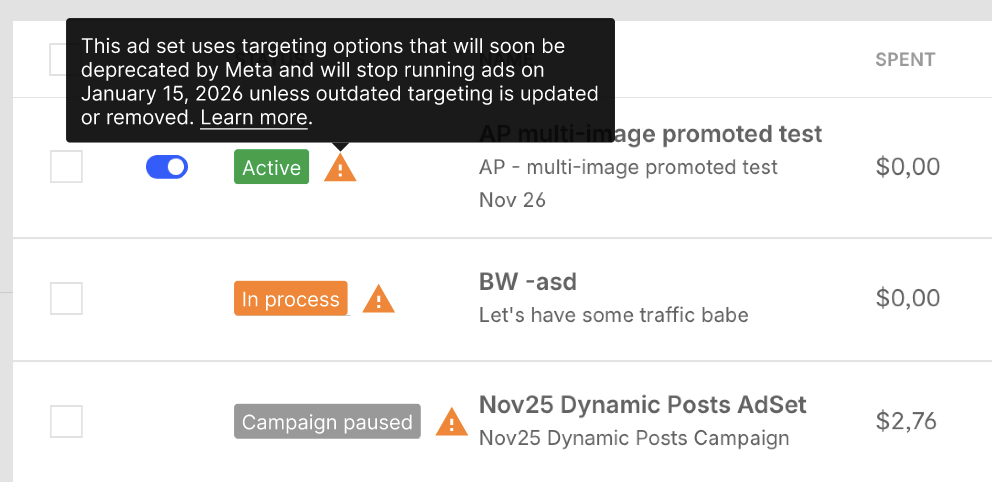The height and width of the screenshot is (482, 992).
Task: Open the Nov25 Dynamic Posts AdSet
Action: [642, 405]
